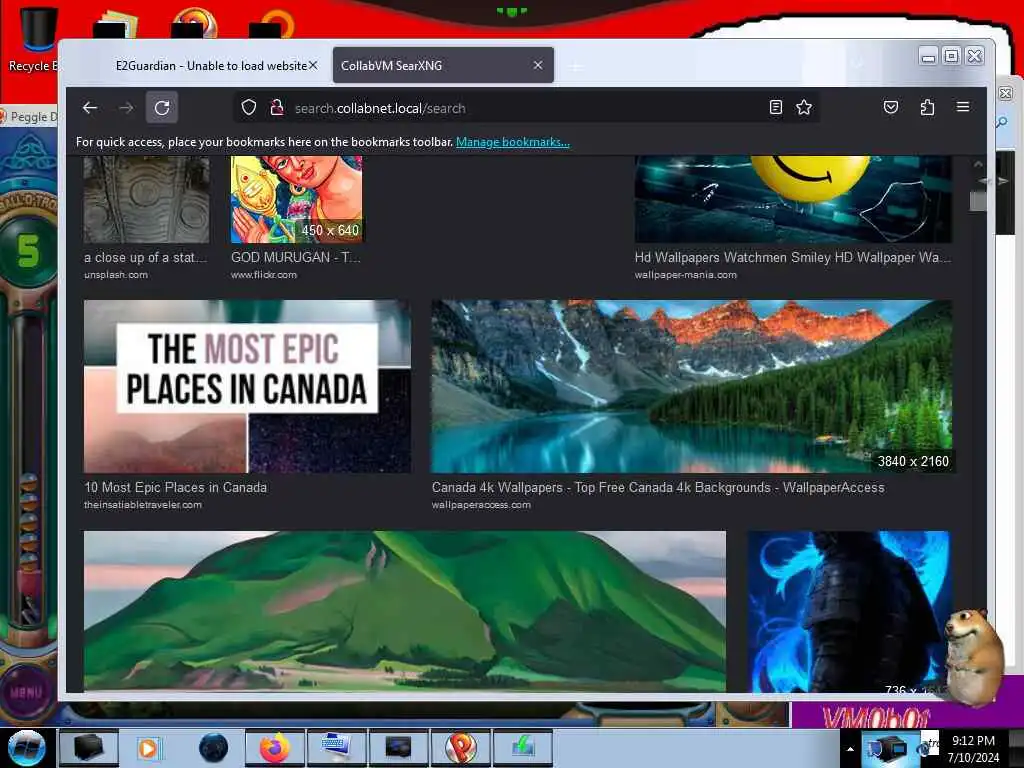Open the tracking protection shield icon
The image size is (1024, 768).
249,108
